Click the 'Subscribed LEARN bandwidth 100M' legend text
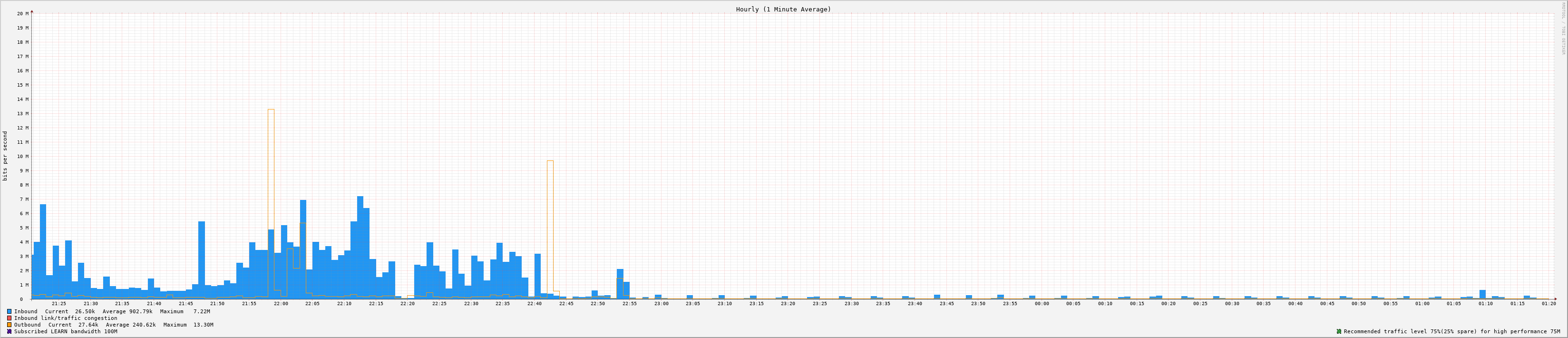 point(66,331)
